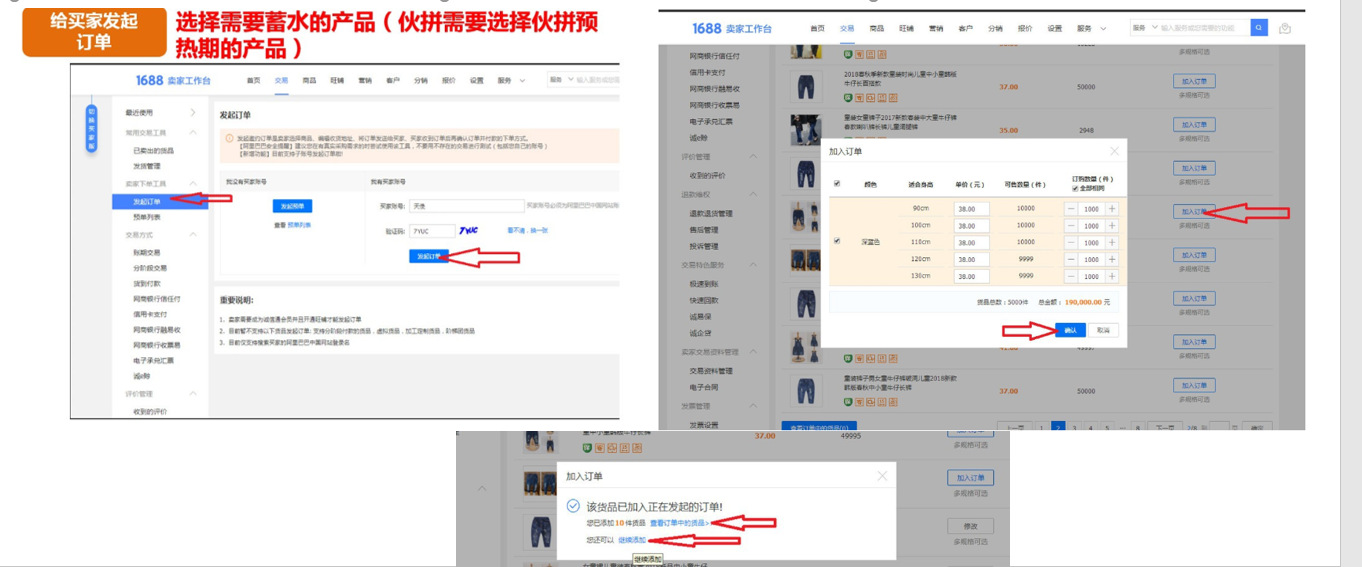Viewport: 1362px width, 567px height.
Task: Select 售后管理 in right screenshot sidebar
Action: (704, 230)
